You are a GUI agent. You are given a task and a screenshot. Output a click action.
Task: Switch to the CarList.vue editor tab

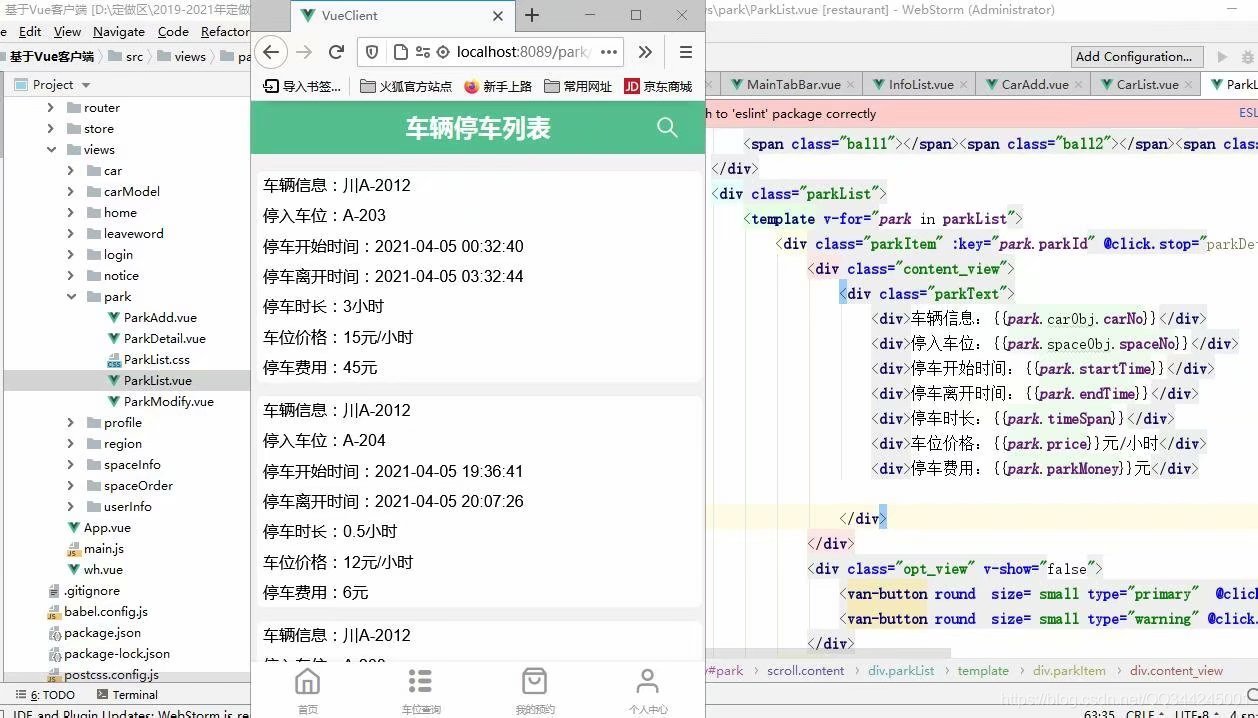[x=1147, y=84]
